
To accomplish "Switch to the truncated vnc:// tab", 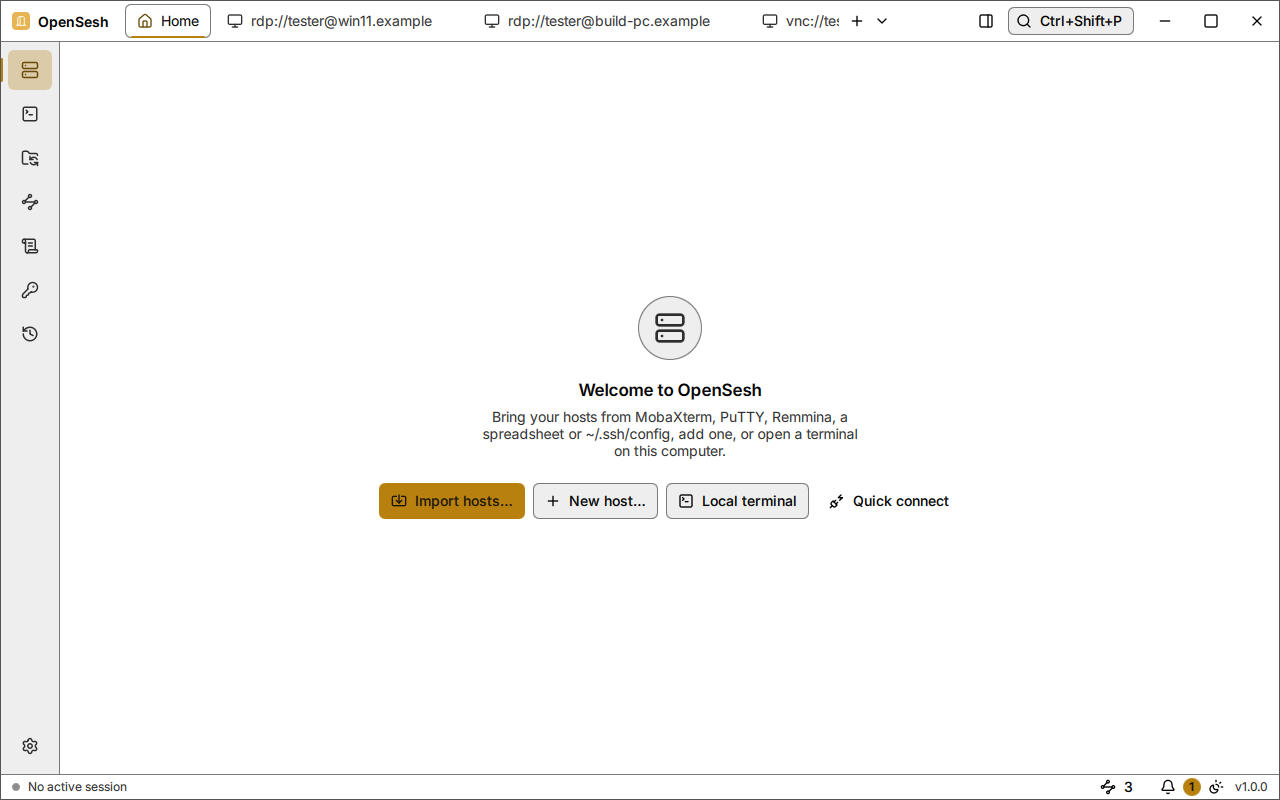I will (x=799, y=21).
